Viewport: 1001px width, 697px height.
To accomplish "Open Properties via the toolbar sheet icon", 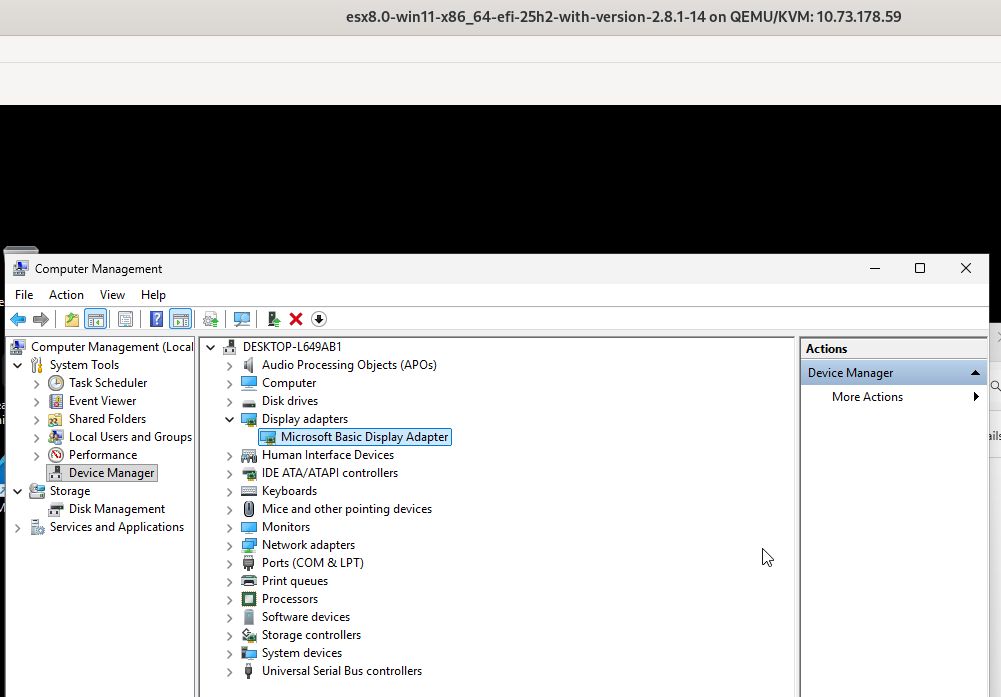I will click(x=125, y=319).
